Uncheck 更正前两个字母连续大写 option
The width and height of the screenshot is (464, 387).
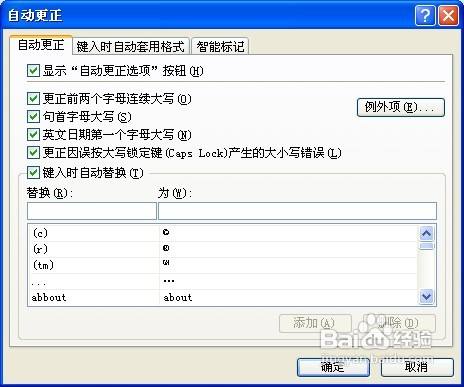[33, 99]
